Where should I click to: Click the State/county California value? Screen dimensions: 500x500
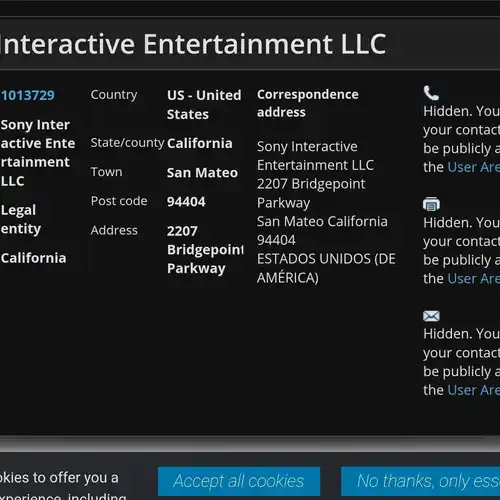pyautogui.click(x=199, y=143)
